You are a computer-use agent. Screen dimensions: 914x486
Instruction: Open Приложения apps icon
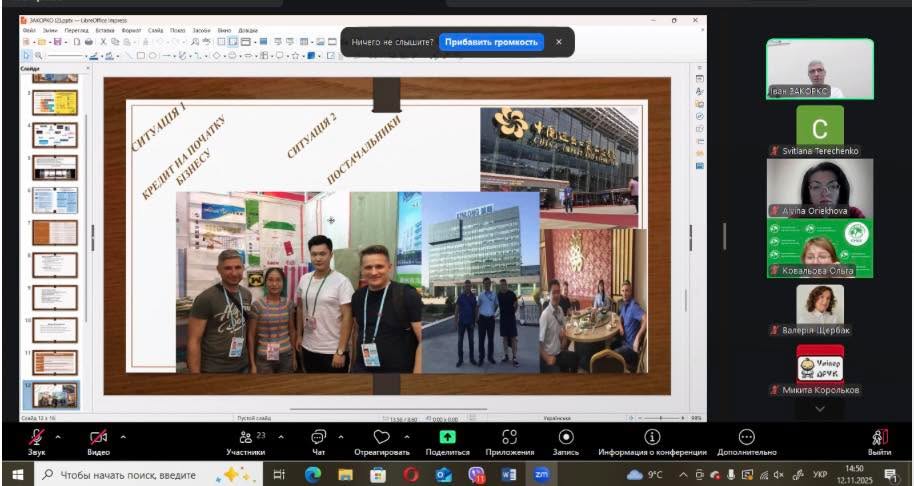pyautogui.click(x=509, y=437)
